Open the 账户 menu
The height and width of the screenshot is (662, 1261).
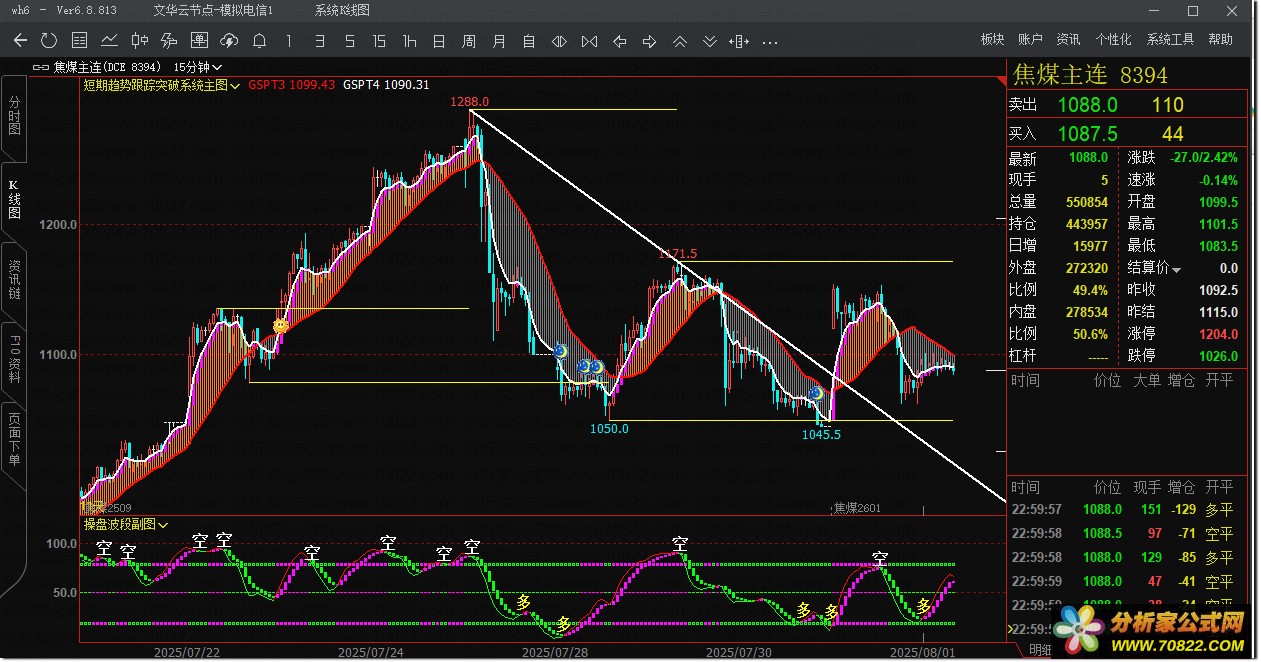(1030, 40)
